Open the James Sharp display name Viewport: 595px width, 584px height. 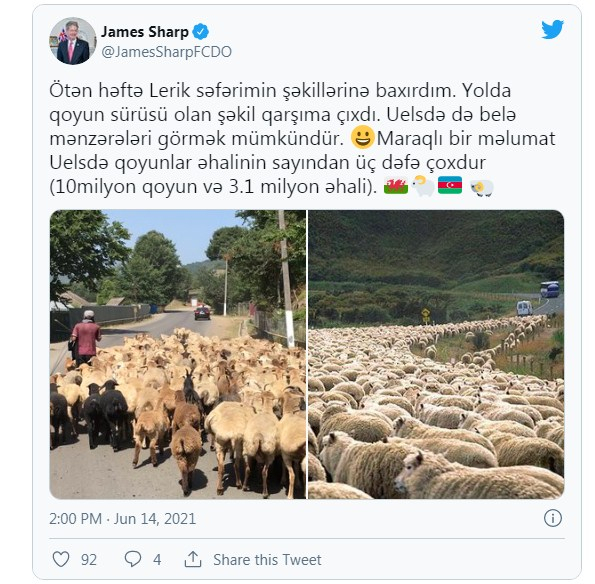click(x=145, y=32)
